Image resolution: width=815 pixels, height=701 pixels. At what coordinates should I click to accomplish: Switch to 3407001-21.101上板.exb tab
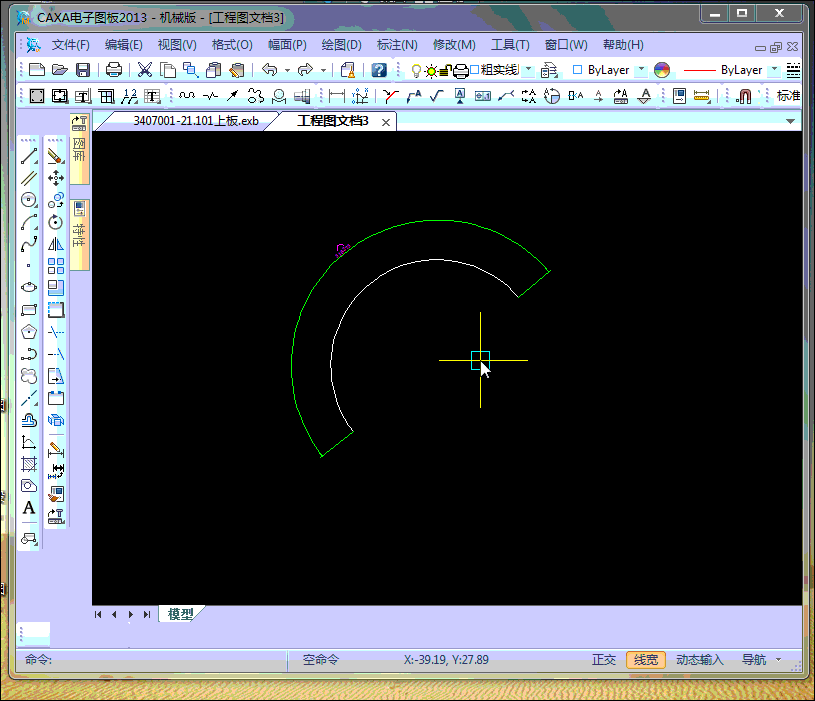point(196,121)
